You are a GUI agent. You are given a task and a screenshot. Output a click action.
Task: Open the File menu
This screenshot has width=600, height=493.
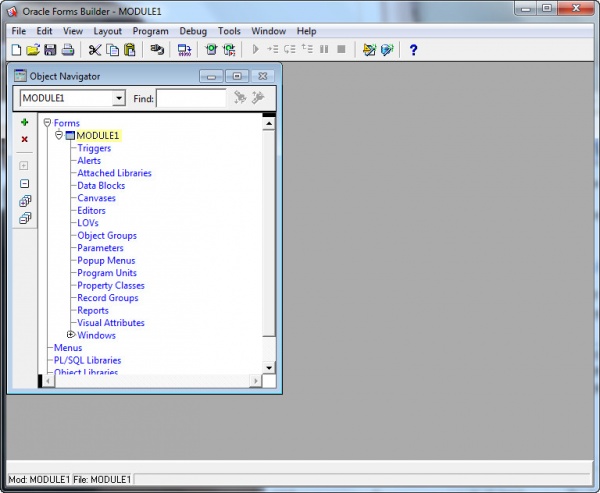[19, 31]
